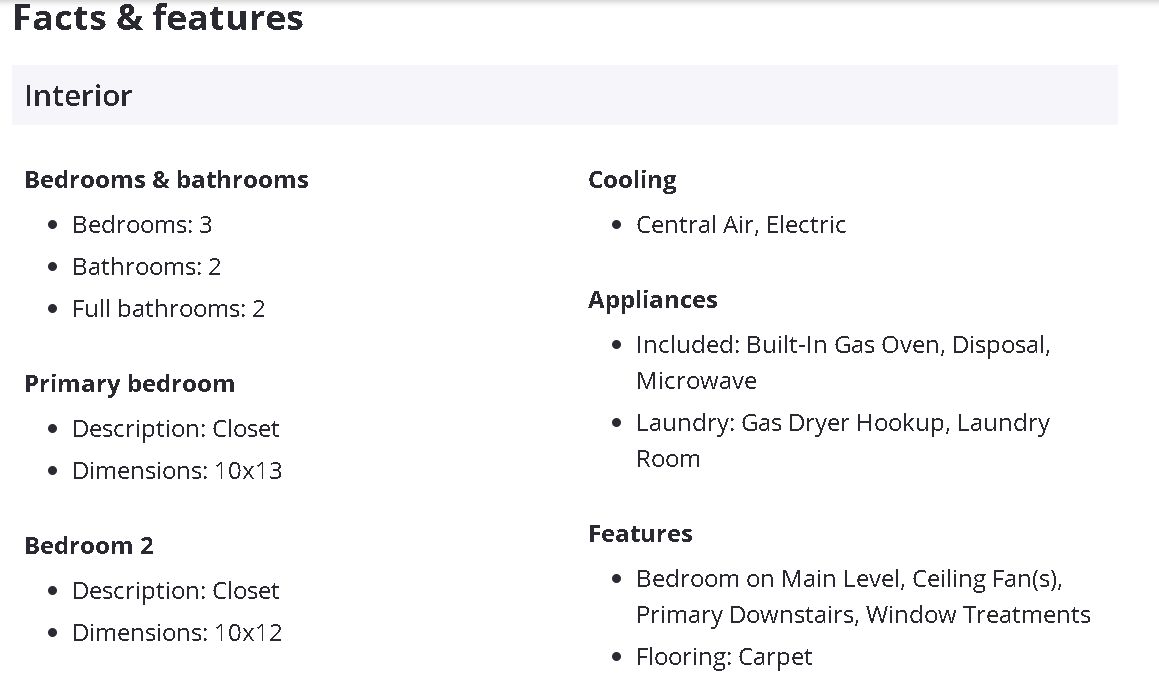This screenshot has width=1159, height=685.
Task: Click the Interior section header bar
Action: click(564, 96)
